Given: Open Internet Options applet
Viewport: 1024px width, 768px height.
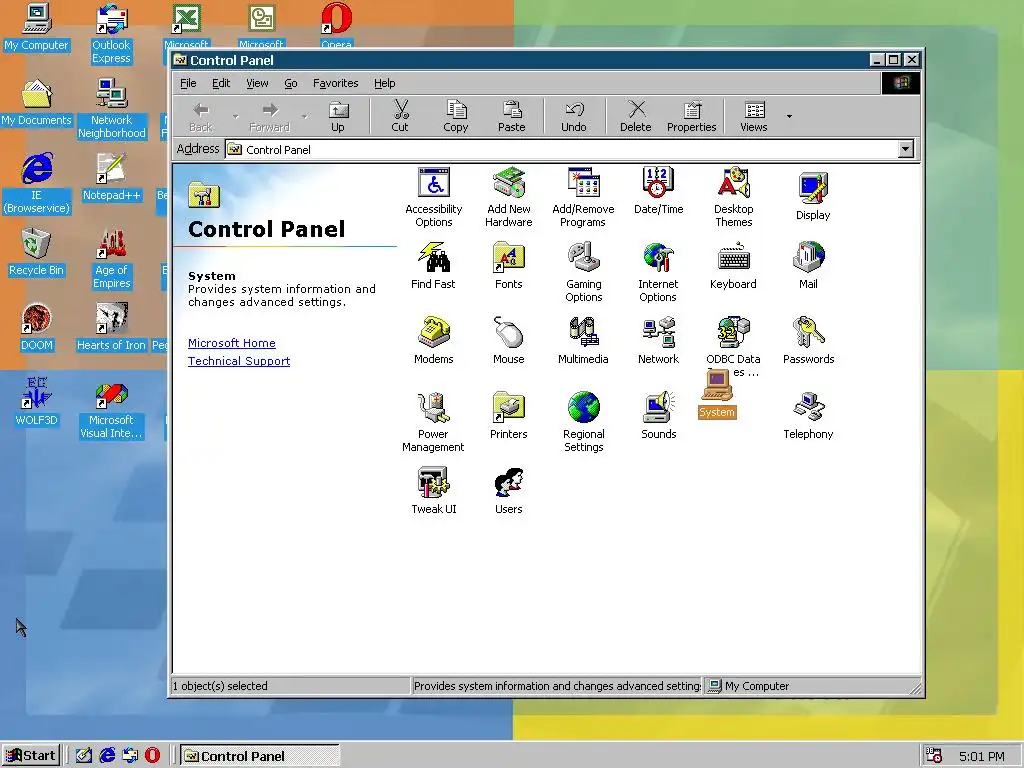Looking at the screenshot, I should (658, 272).
